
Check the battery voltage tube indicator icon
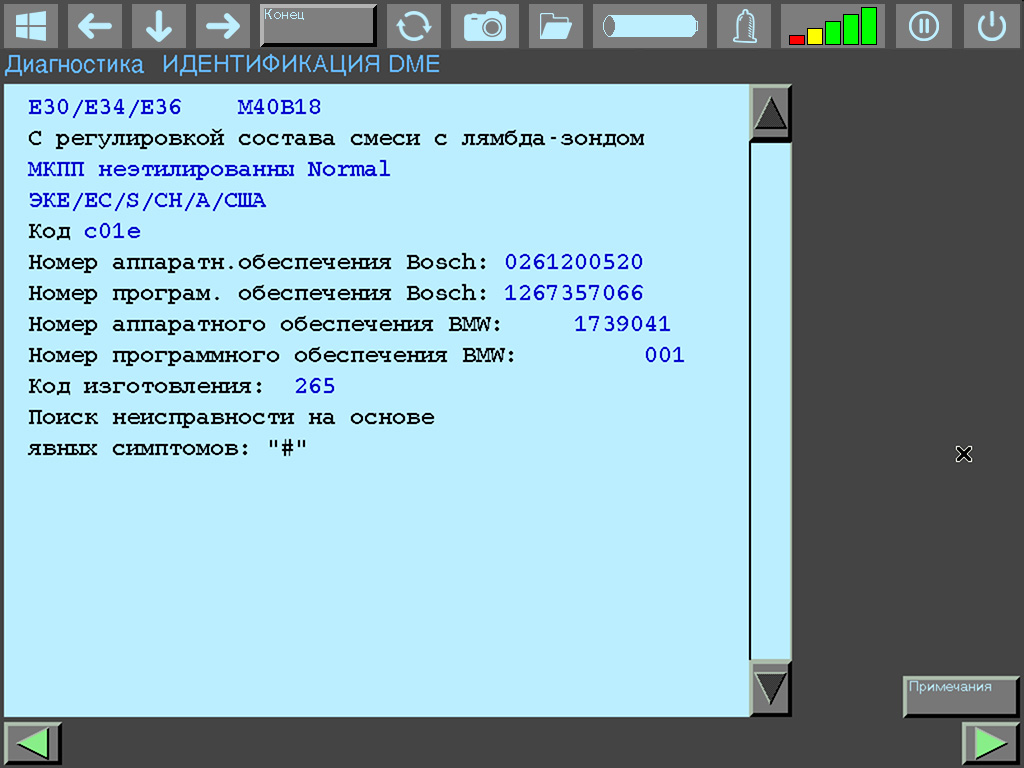point(648,26)
